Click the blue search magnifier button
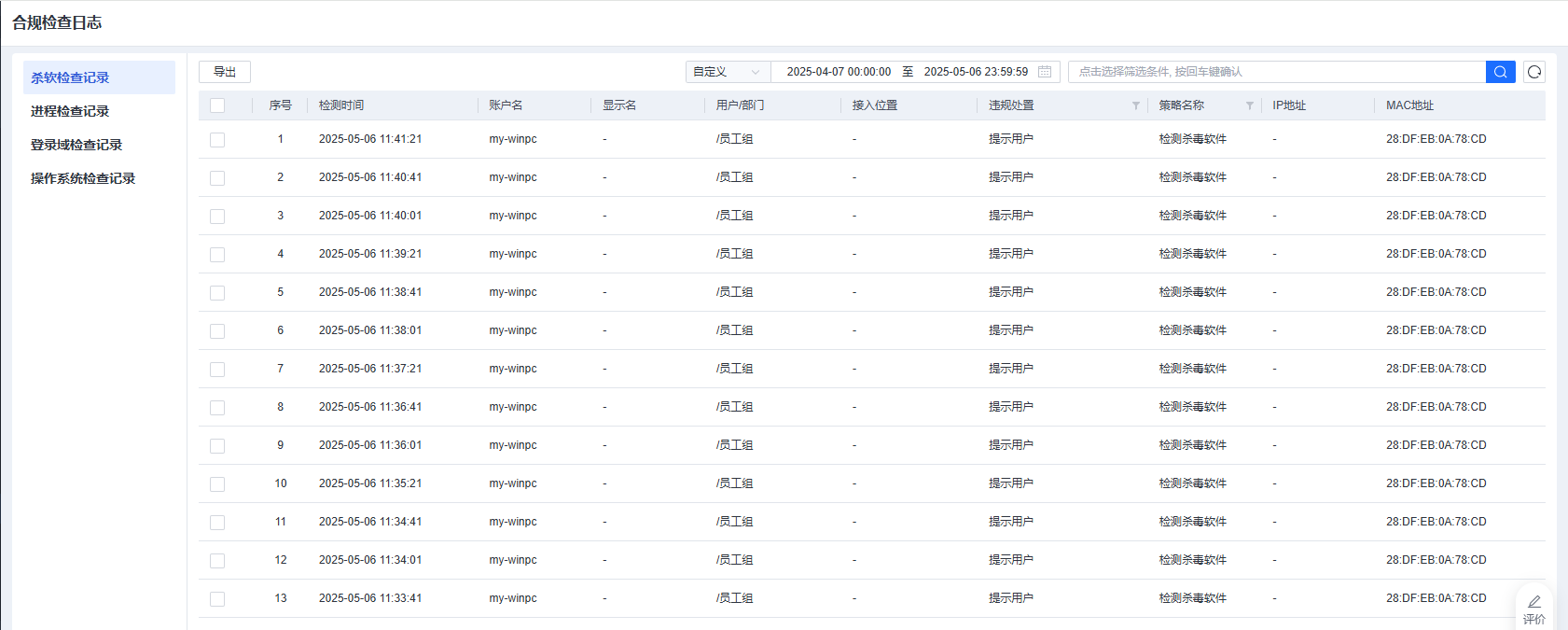Viewport: 1568px width, 630px height. (x=1500, y=72)
